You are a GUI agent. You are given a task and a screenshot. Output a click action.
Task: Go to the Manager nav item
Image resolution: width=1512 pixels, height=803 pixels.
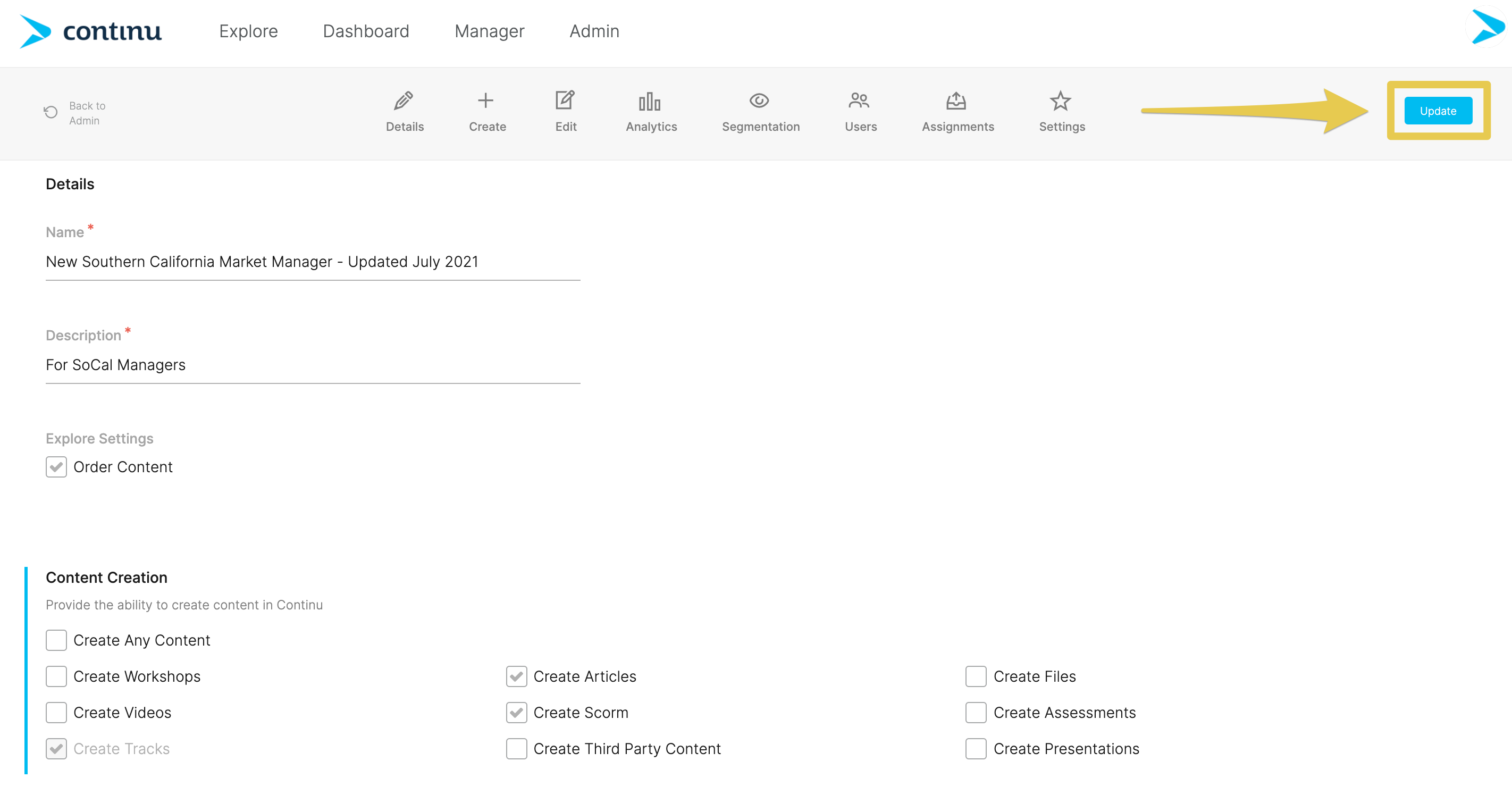point(490,31)
